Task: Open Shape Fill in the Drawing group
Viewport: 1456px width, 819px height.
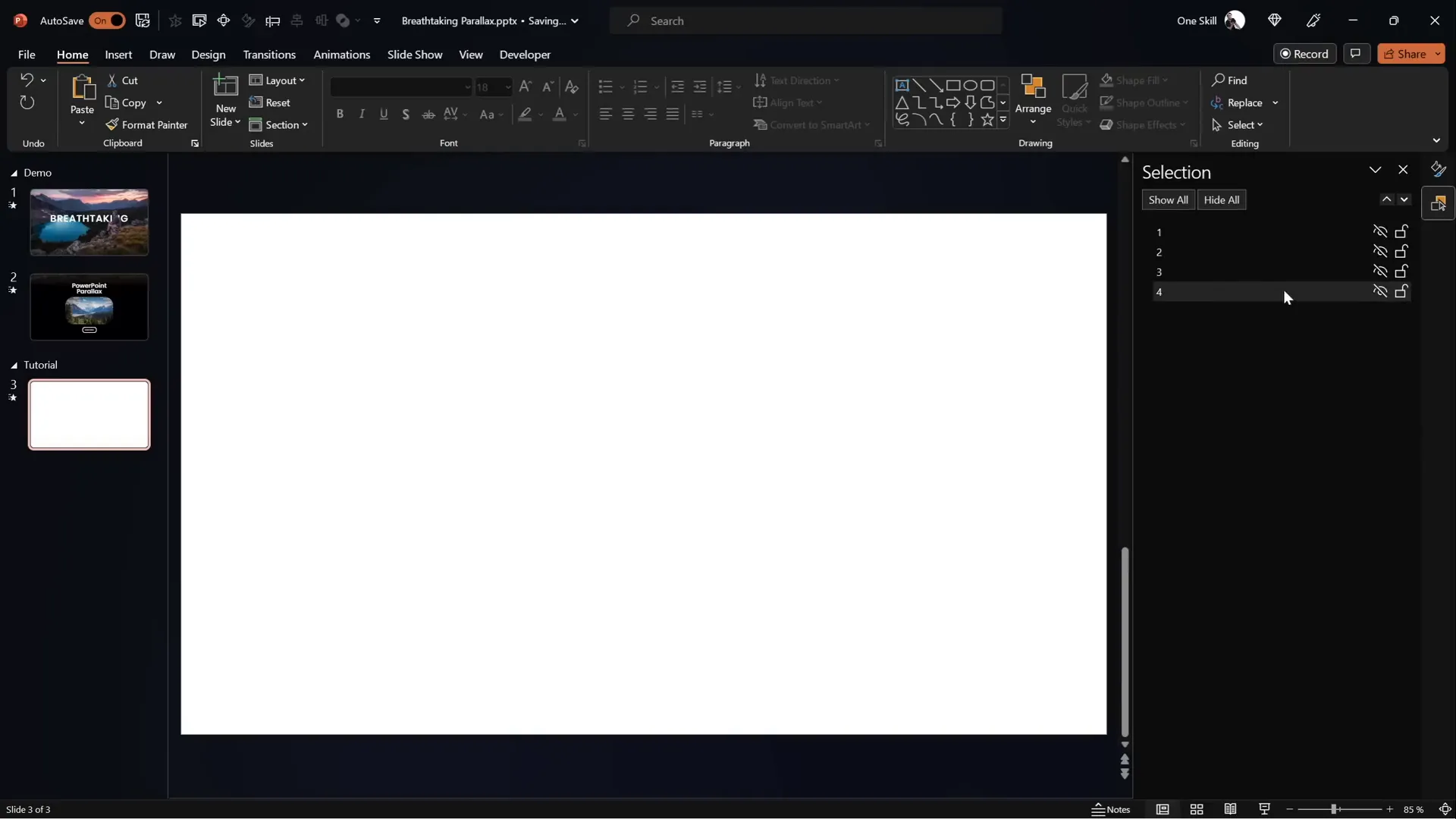Action: coord(1135,80)
